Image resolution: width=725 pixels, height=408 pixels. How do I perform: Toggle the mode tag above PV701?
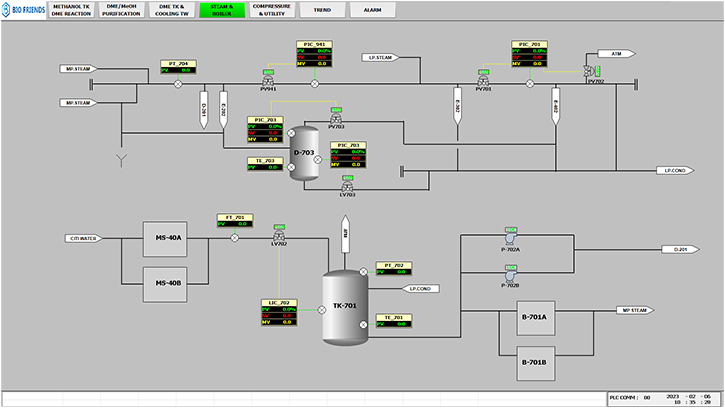483,72
